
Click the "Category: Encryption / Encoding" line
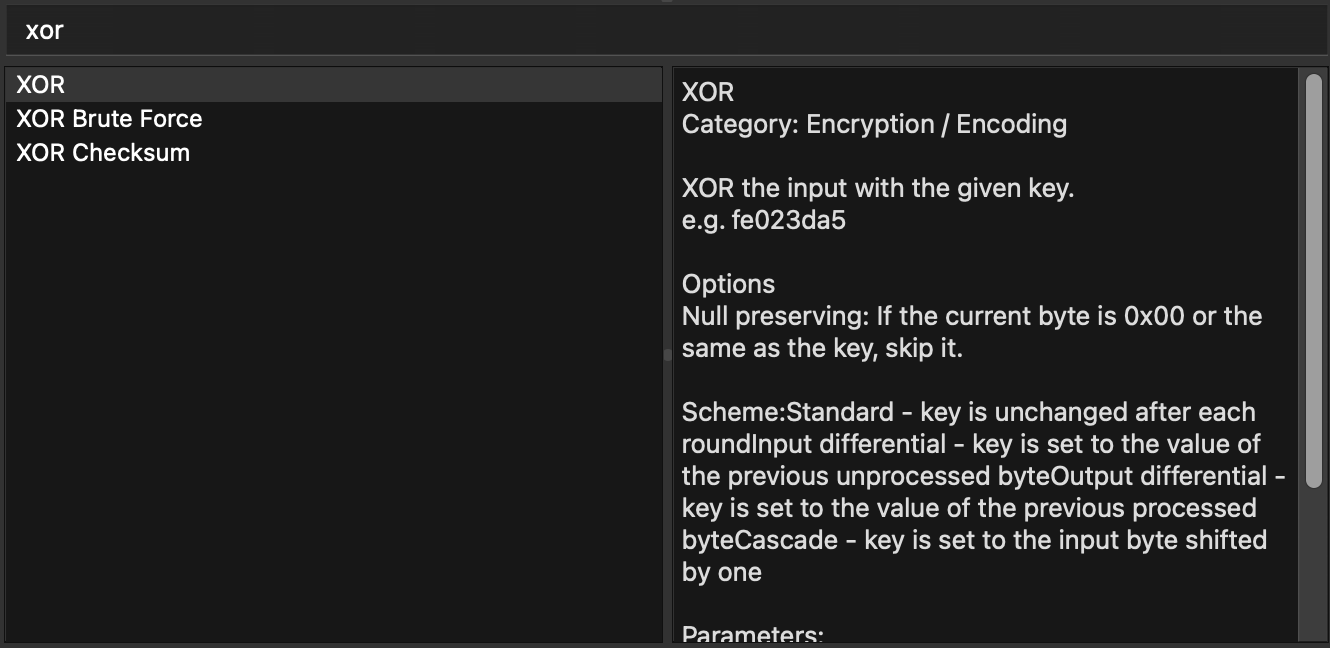(874, 125)
